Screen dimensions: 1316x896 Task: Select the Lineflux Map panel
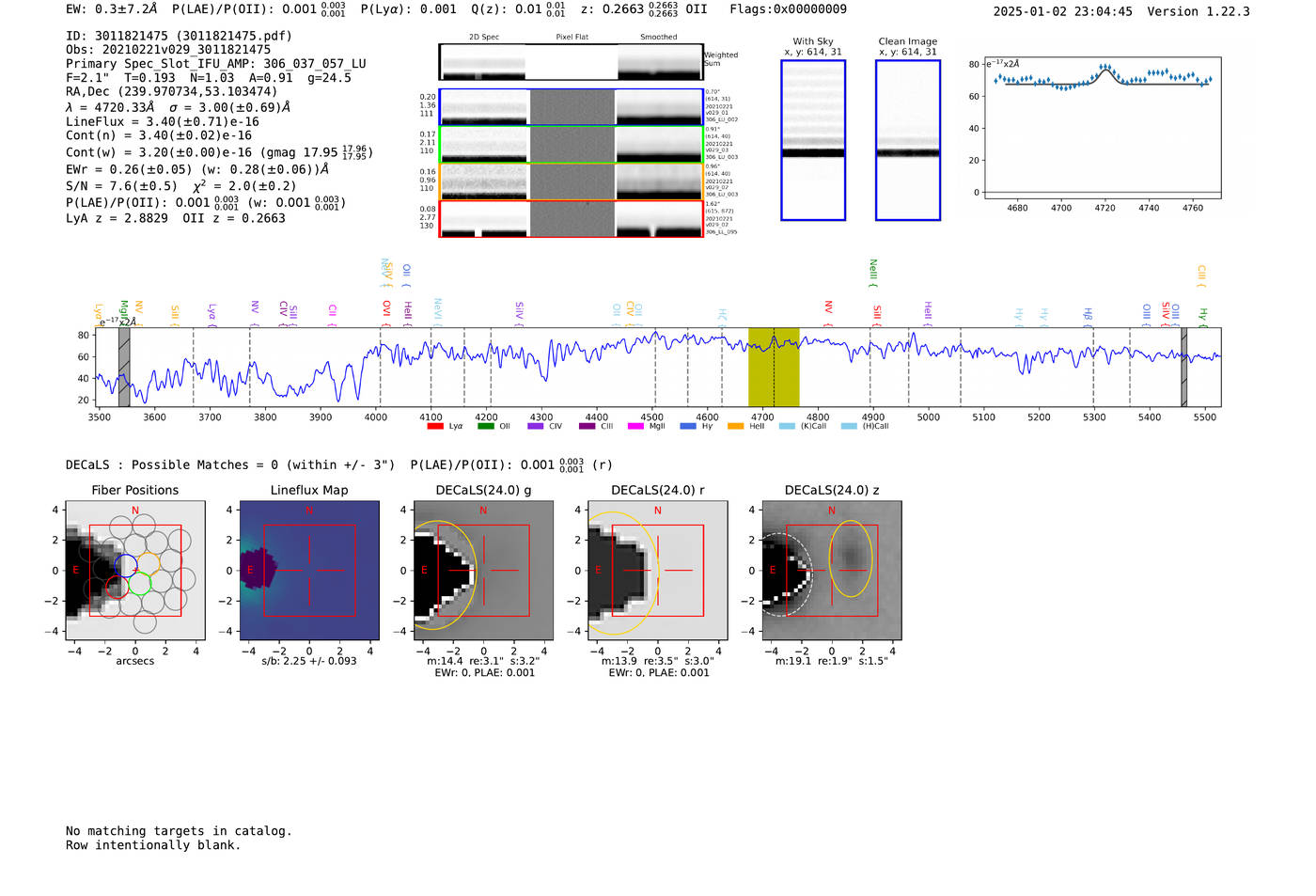click(309, 570)
